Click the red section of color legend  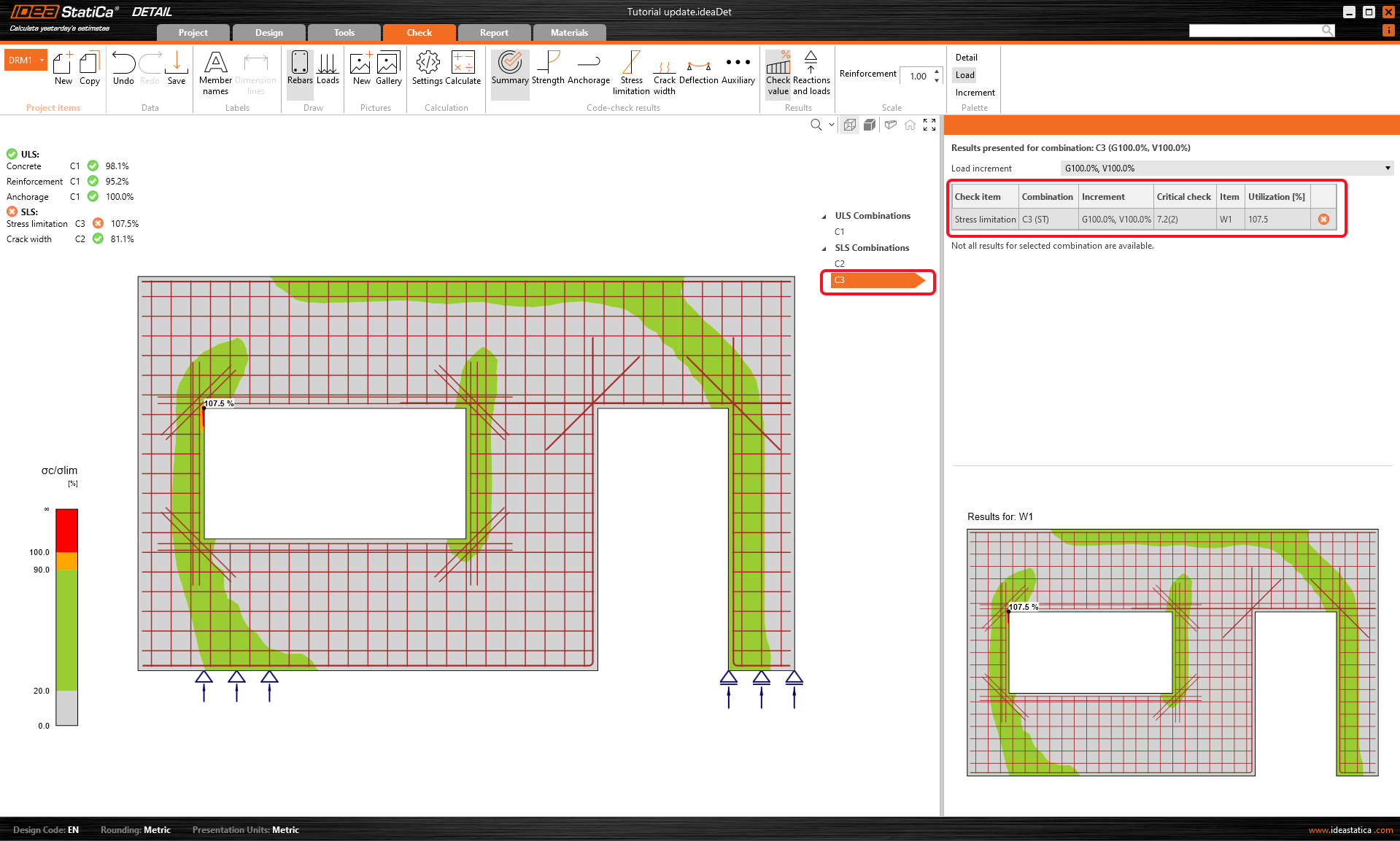(66, 530)
